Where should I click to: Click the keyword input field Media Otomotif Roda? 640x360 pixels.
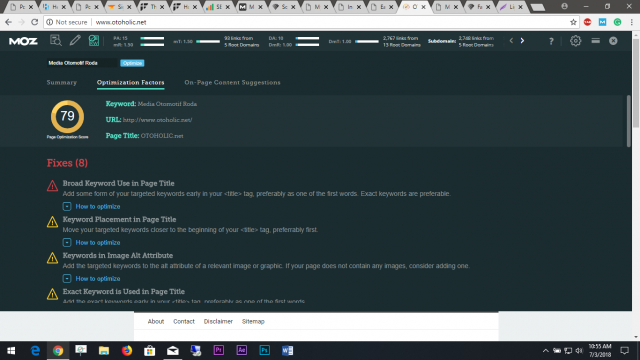(x=82, y=63)
